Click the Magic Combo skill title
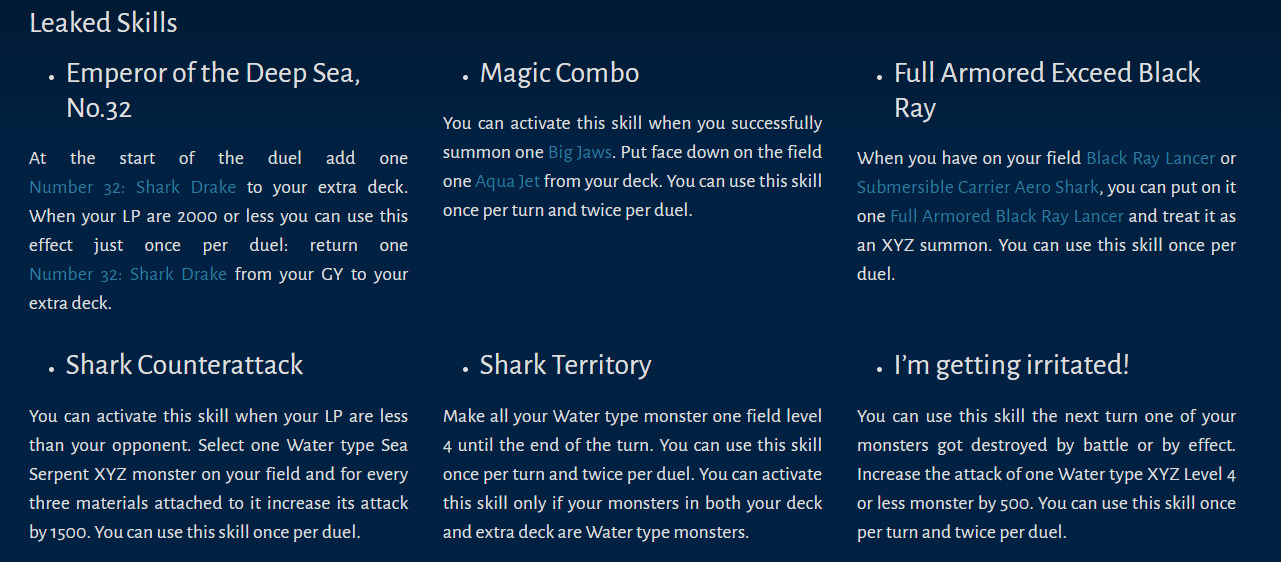1281x562 pixels. tap(559, 73)
